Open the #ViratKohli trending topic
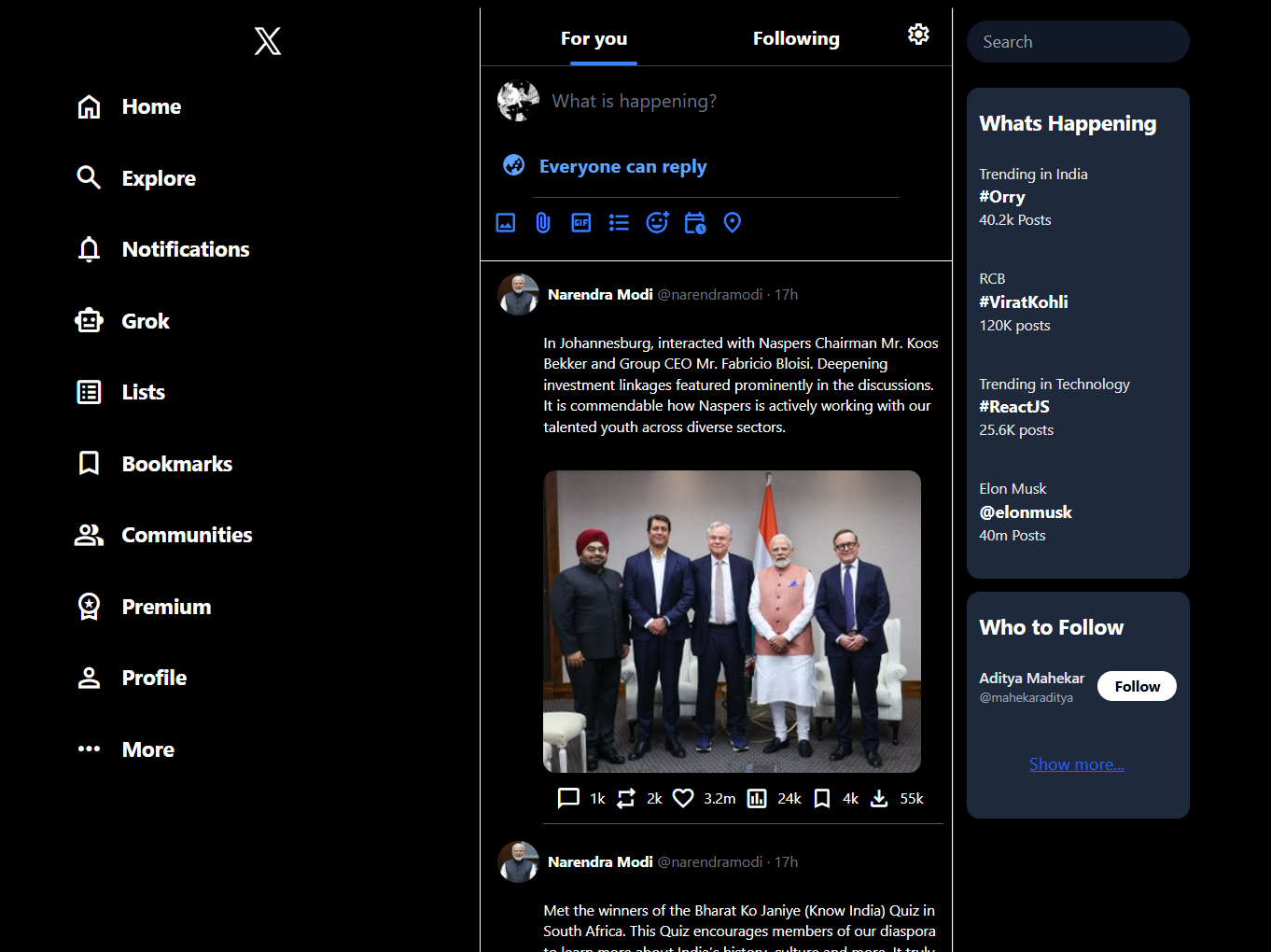The height and width of the screenshot is (952, 1271). pos(1024,301)
